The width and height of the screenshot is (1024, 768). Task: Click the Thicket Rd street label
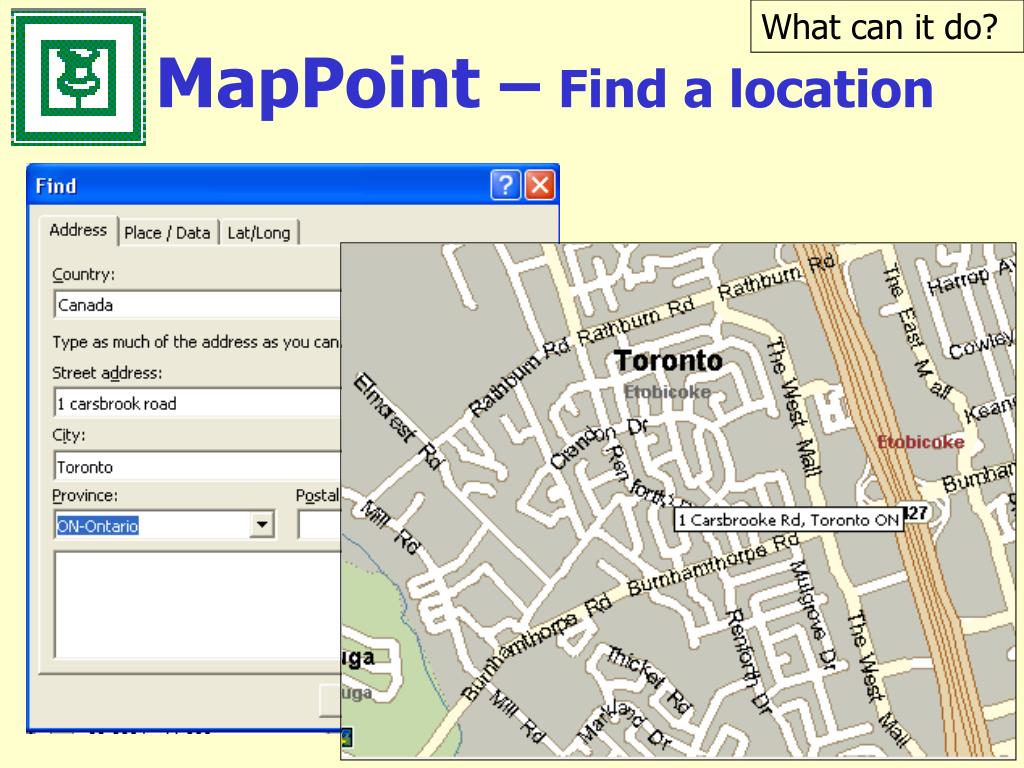648,679
